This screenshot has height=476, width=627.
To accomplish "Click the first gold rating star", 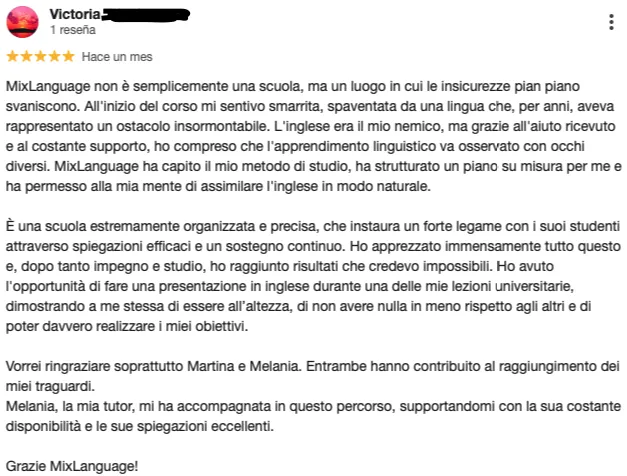I will (12, 56).
